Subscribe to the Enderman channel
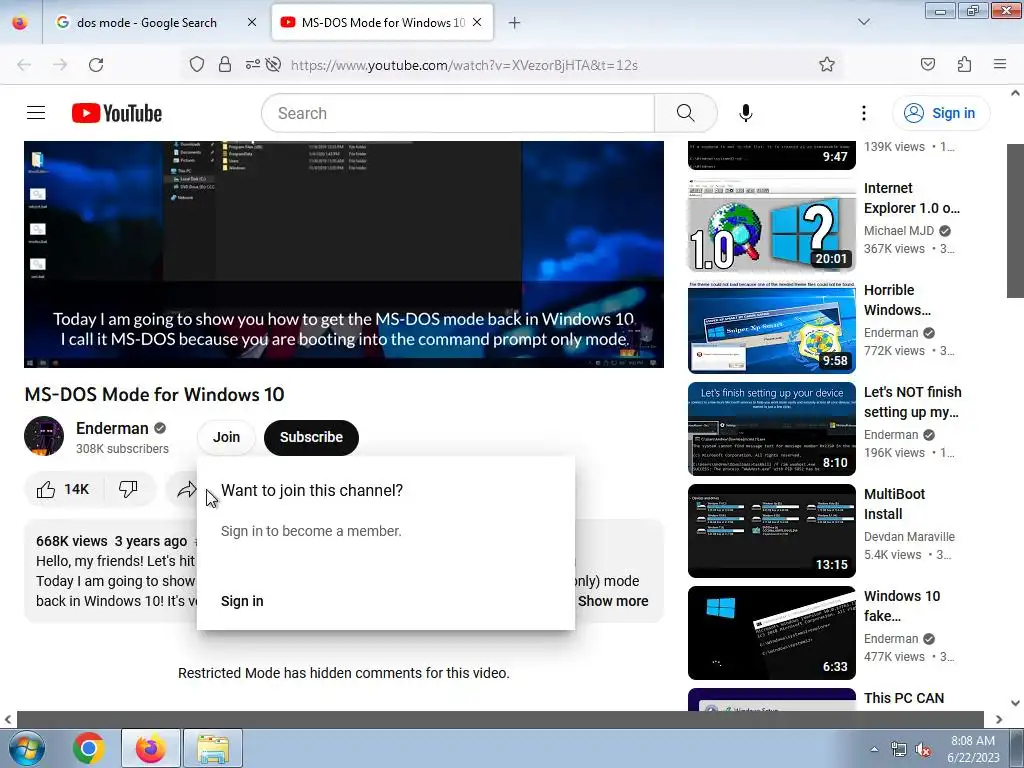Image resolution: width=1024 pixels, height=768 pixels. coord(311,438)
